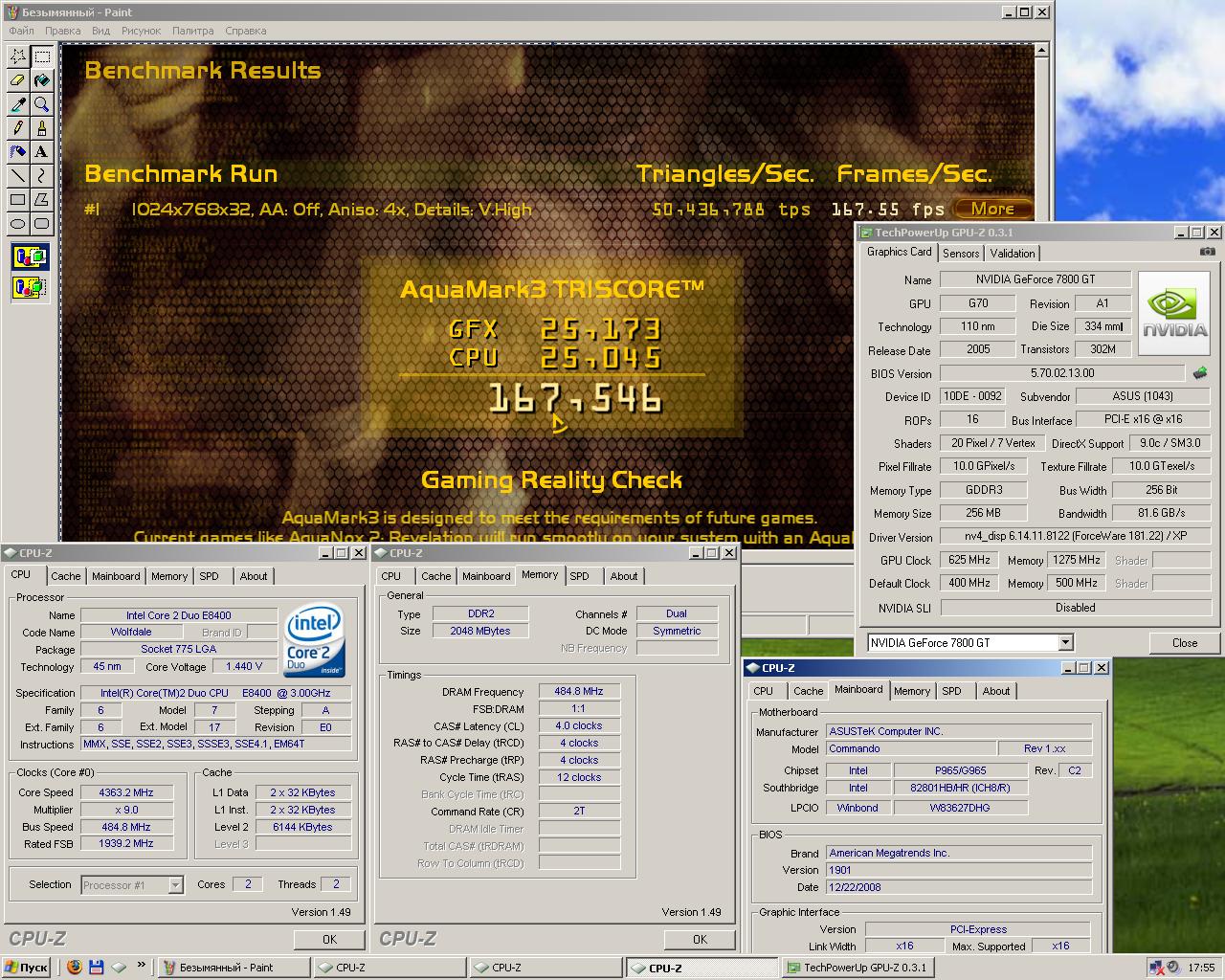Choose the Rounded Rectangle tool
Screen dimensions: 1225x980
click(x=42, y=224)
